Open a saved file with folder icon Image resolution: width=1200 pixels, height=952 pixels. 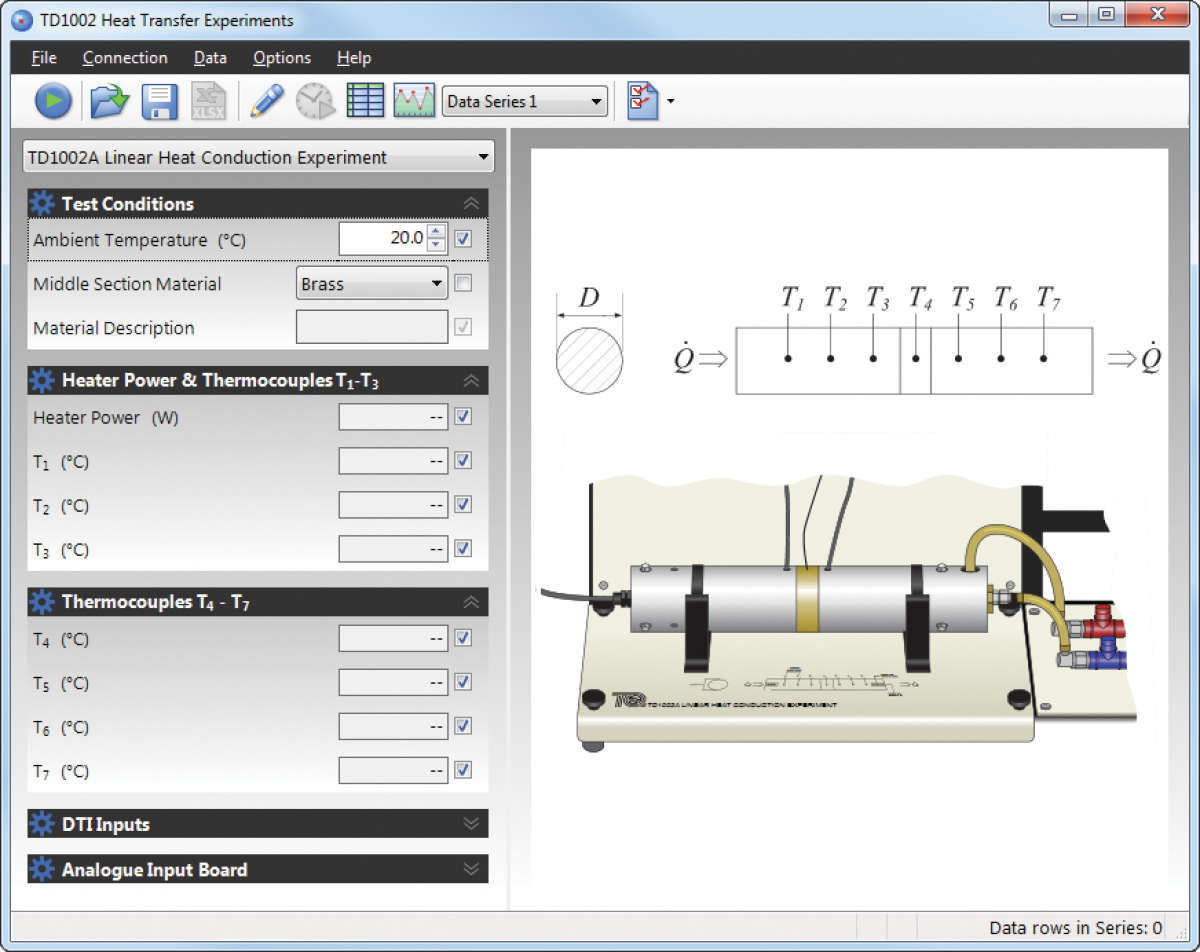pyautogui.click(x=109, y=101)
